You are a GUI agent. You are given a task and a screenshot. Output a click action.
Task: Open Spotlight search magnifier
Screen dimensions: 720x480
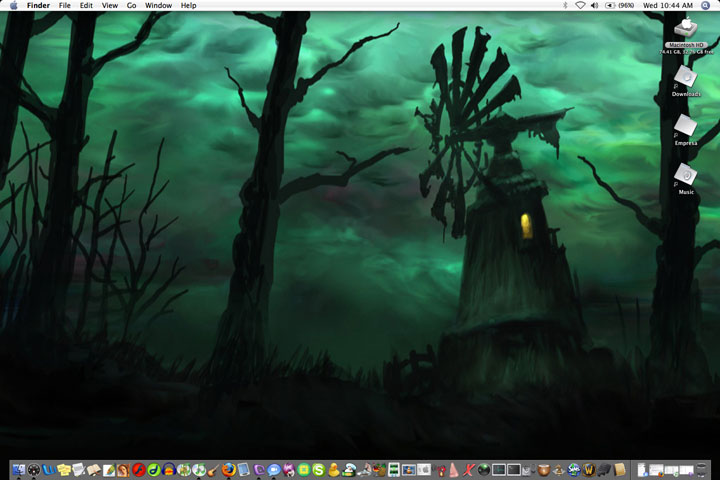pos(706,6)
